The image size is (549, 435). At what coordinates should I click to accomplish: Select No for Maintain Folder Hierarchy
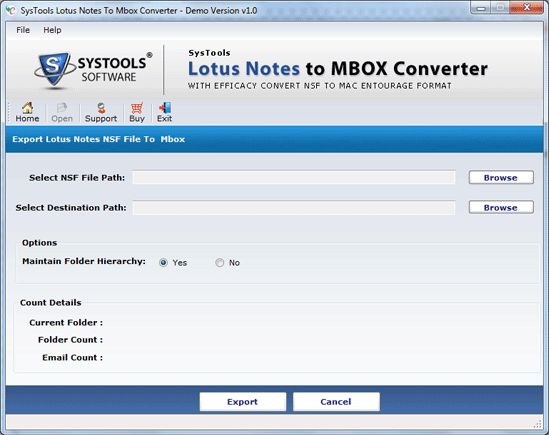[x=220, y=263]
